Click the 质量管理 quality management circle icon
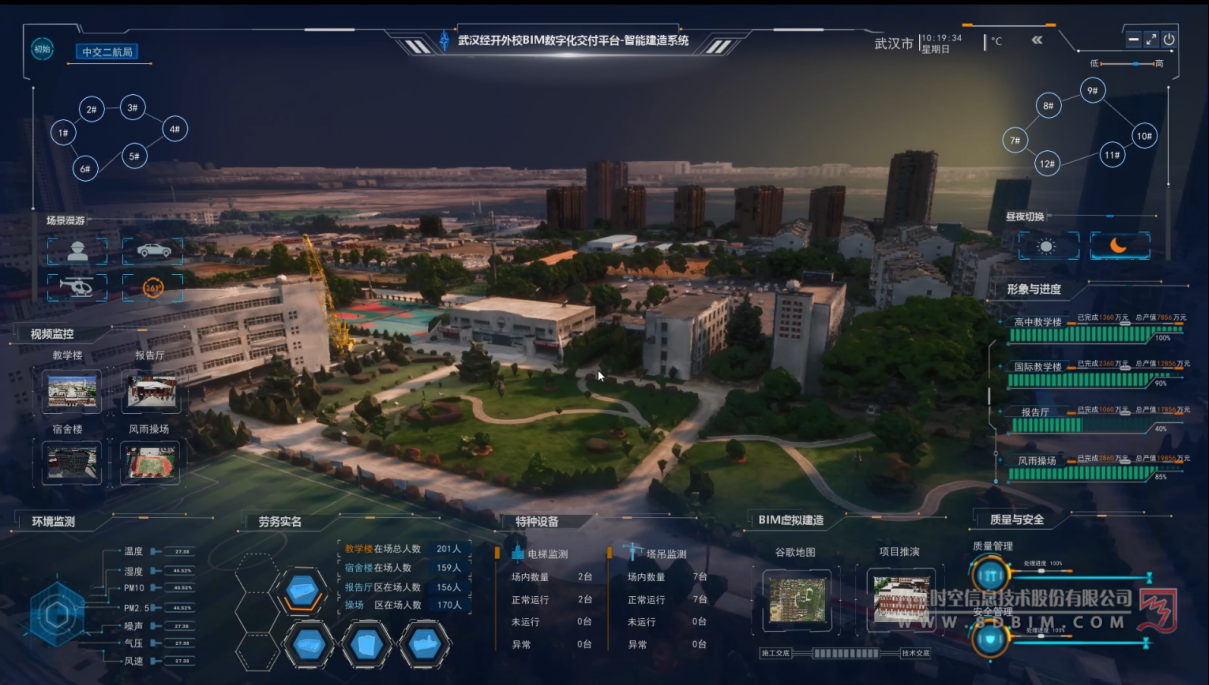This screenshot has height=685, width=1209. 989,576
